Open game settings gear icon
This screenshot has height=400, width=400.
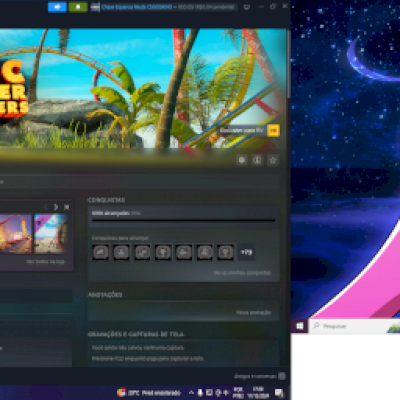[x=242, y=160]
